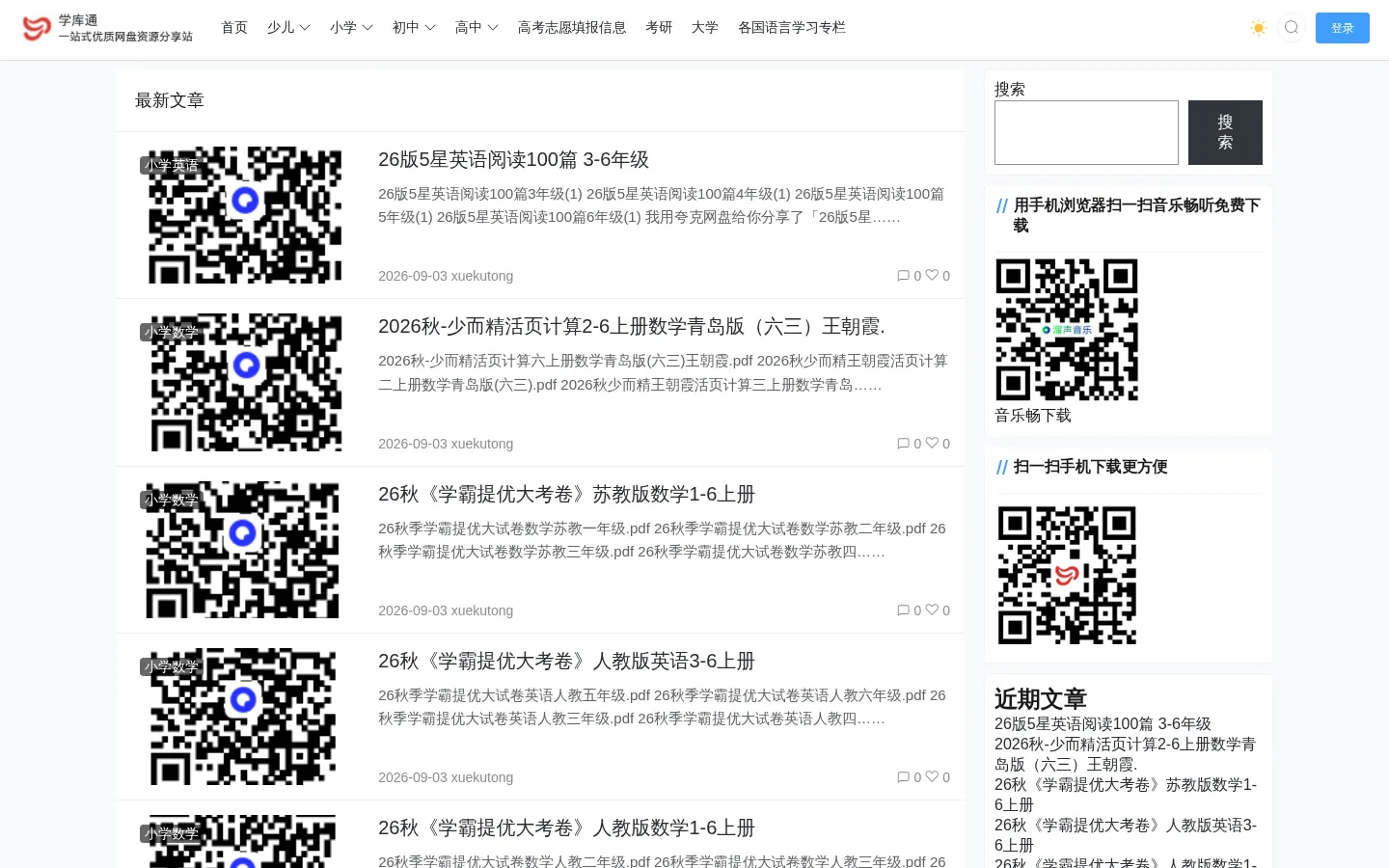The width and height of the screenshot is (1389, 868).
Task: Click comment icon on 少而精活页计算 article
Action: 904,444
